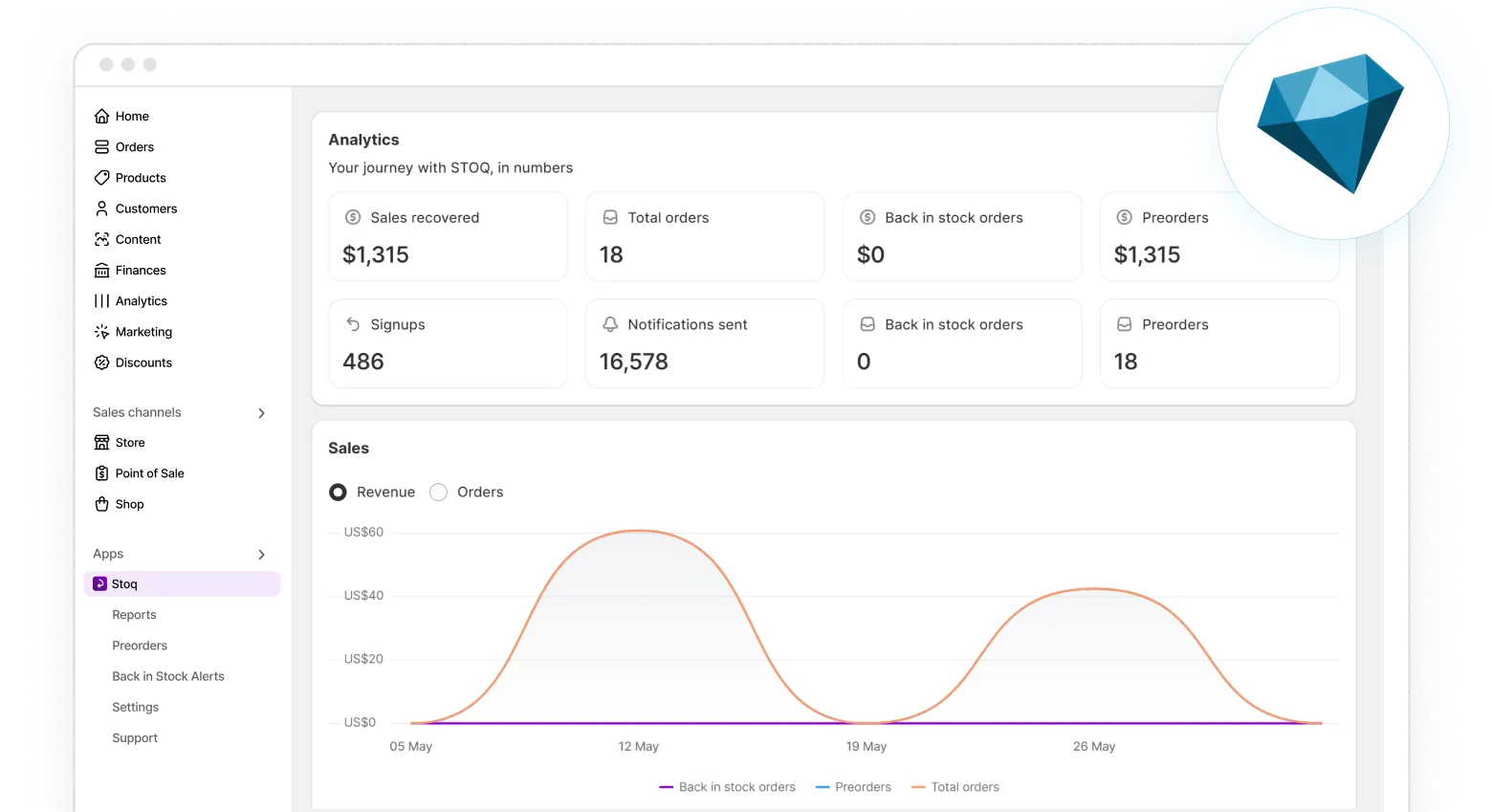The height and width of the screenshot is (812, 1492).
Task: Click the Customers person icon
Action: point(101,208)
